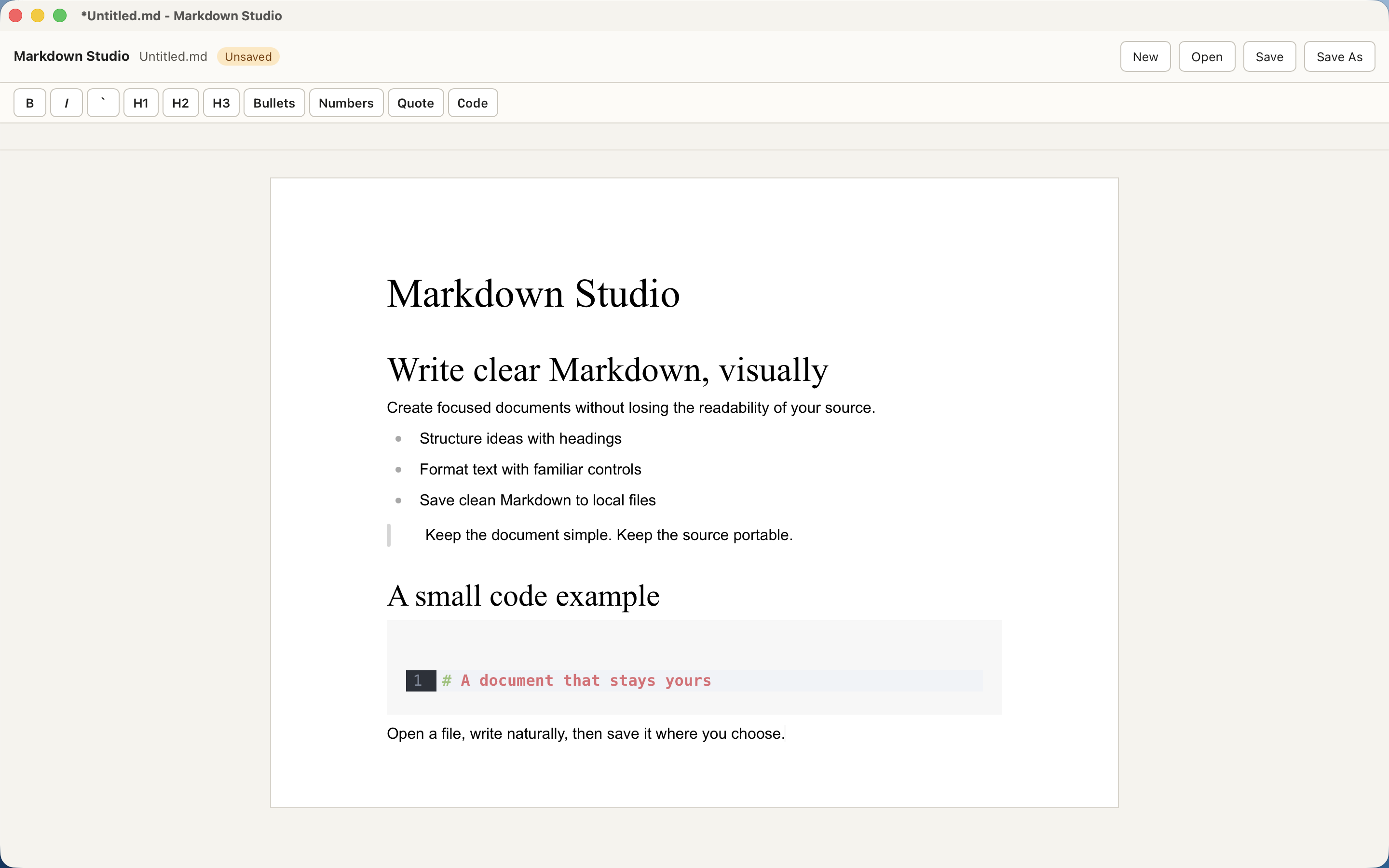The image size is (1389, 868).
Task: Format selection as Quote
Action: (x=416, y=103)
